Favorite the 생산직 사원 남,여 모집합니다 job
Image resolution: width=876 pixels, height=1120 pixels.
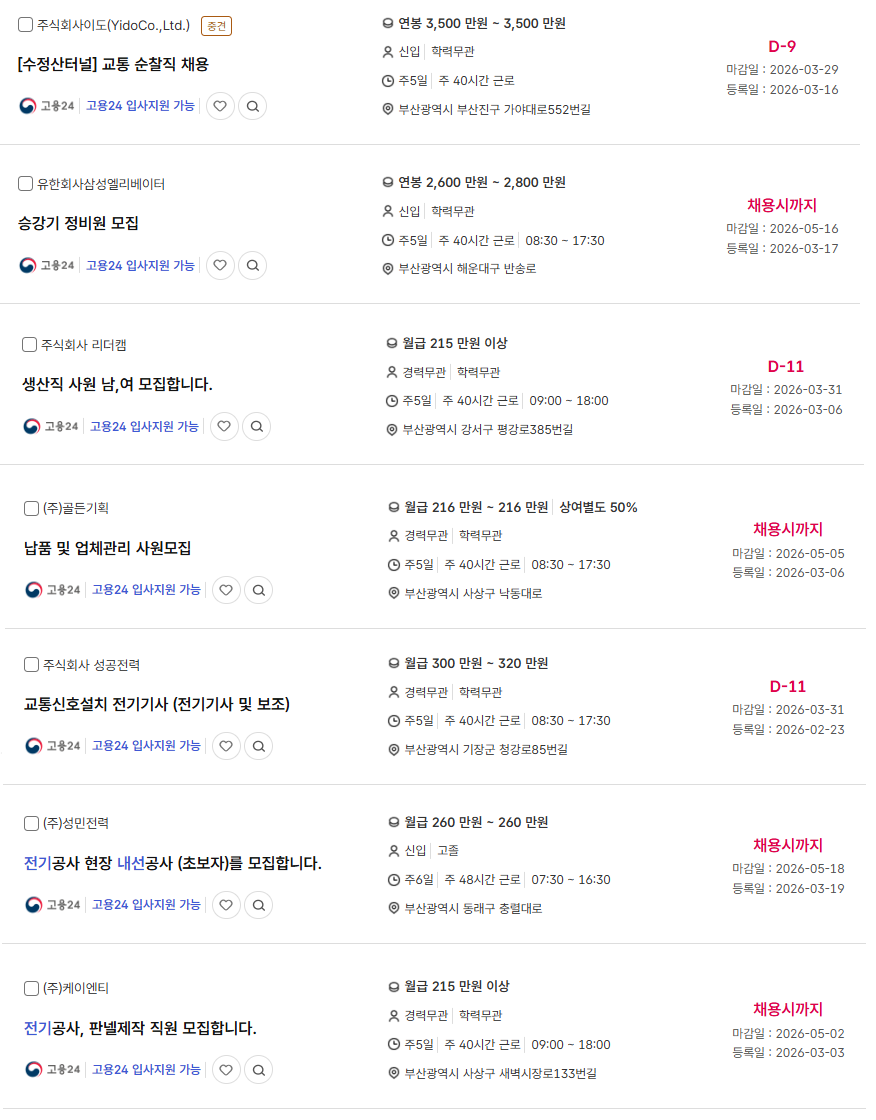[x=224, y=427]
